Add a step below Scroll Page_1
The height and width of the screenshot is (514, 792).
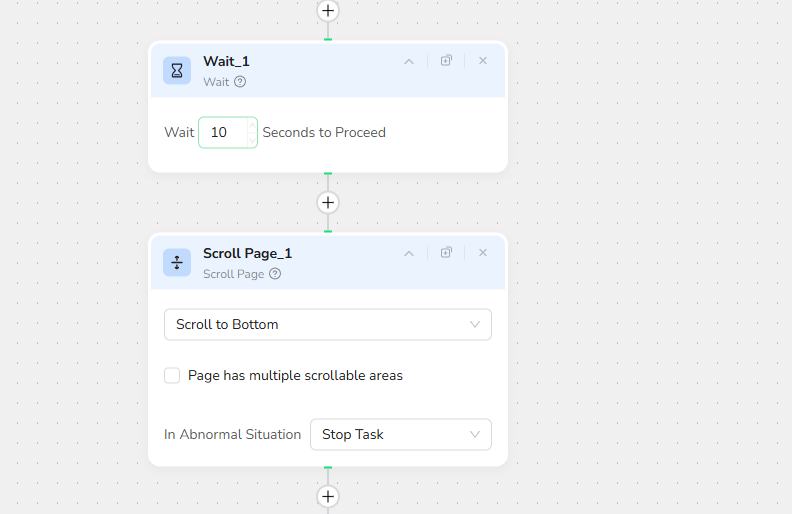coord(328,496)
